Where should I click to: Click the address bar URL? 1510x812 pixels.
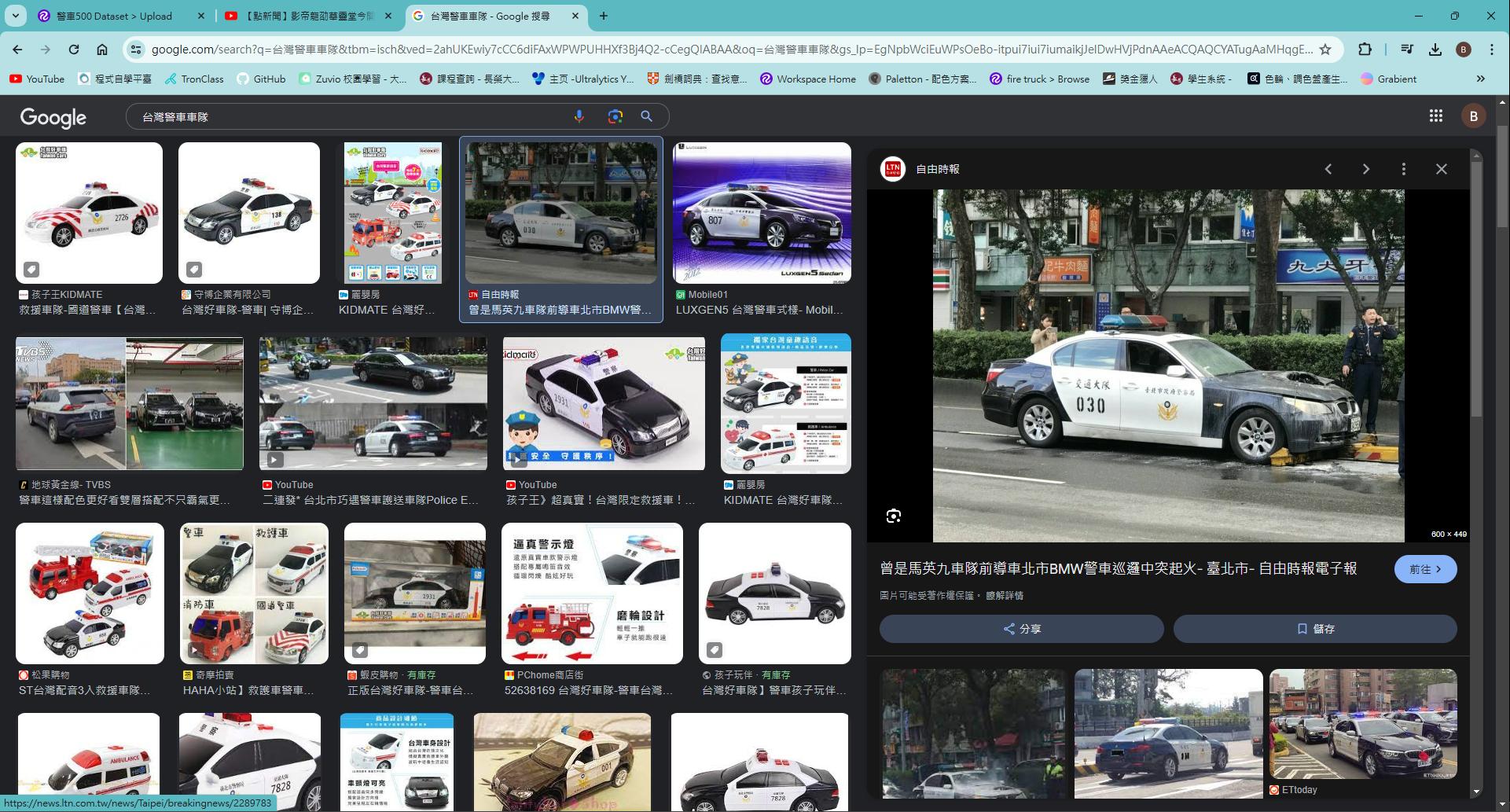[x=731, y=49]
